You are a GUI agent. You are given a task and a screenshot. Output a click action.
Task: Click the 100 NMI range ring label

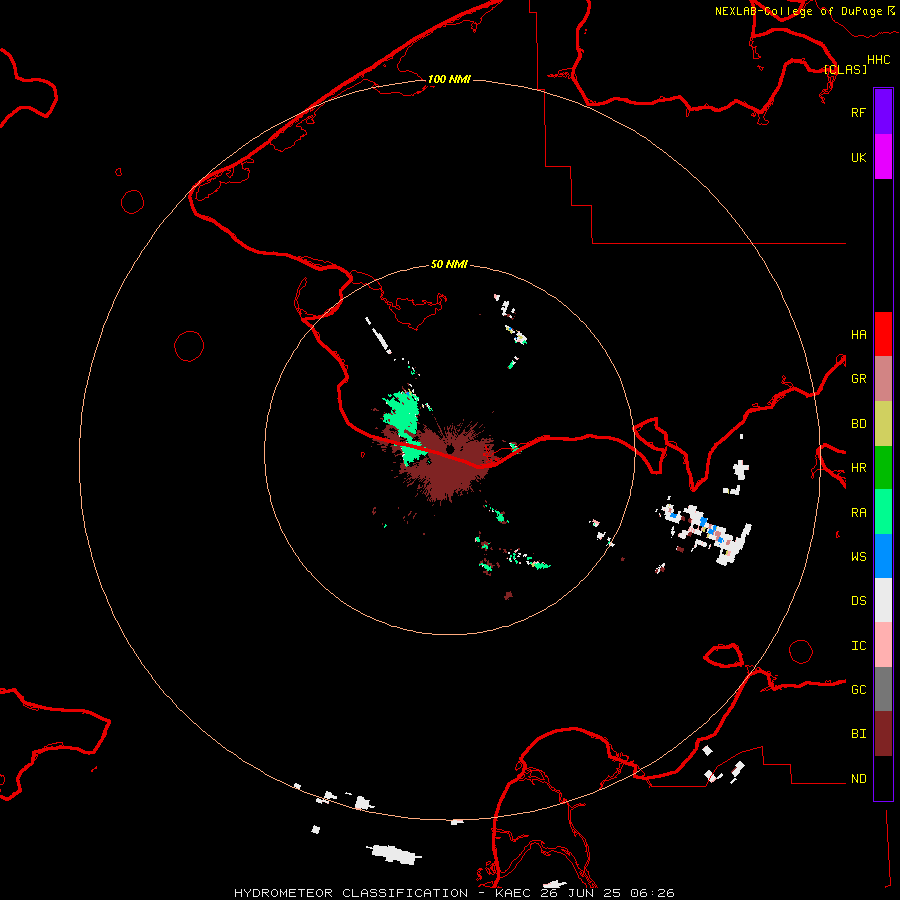449,79
